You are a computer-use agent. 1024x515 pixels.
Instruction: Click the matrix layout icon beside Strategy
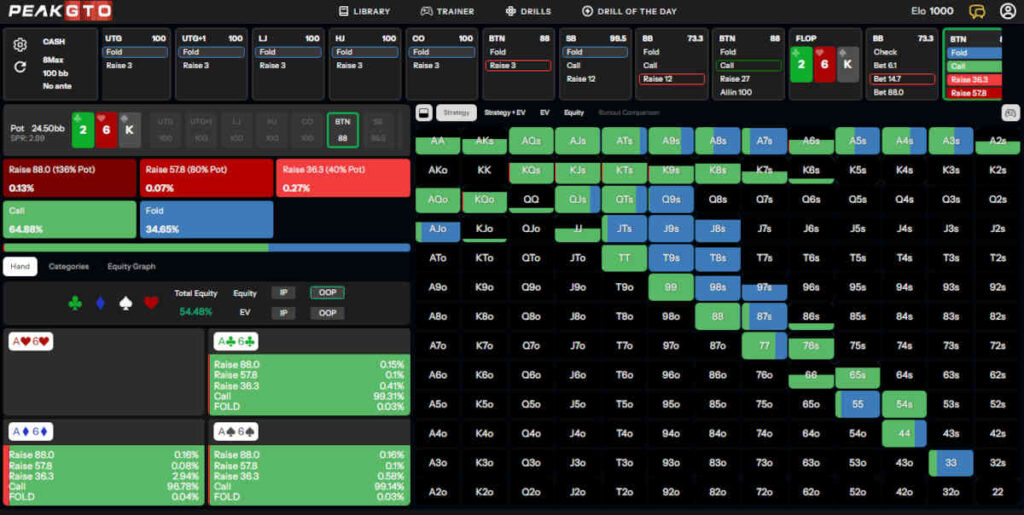[x=424, y=112]
